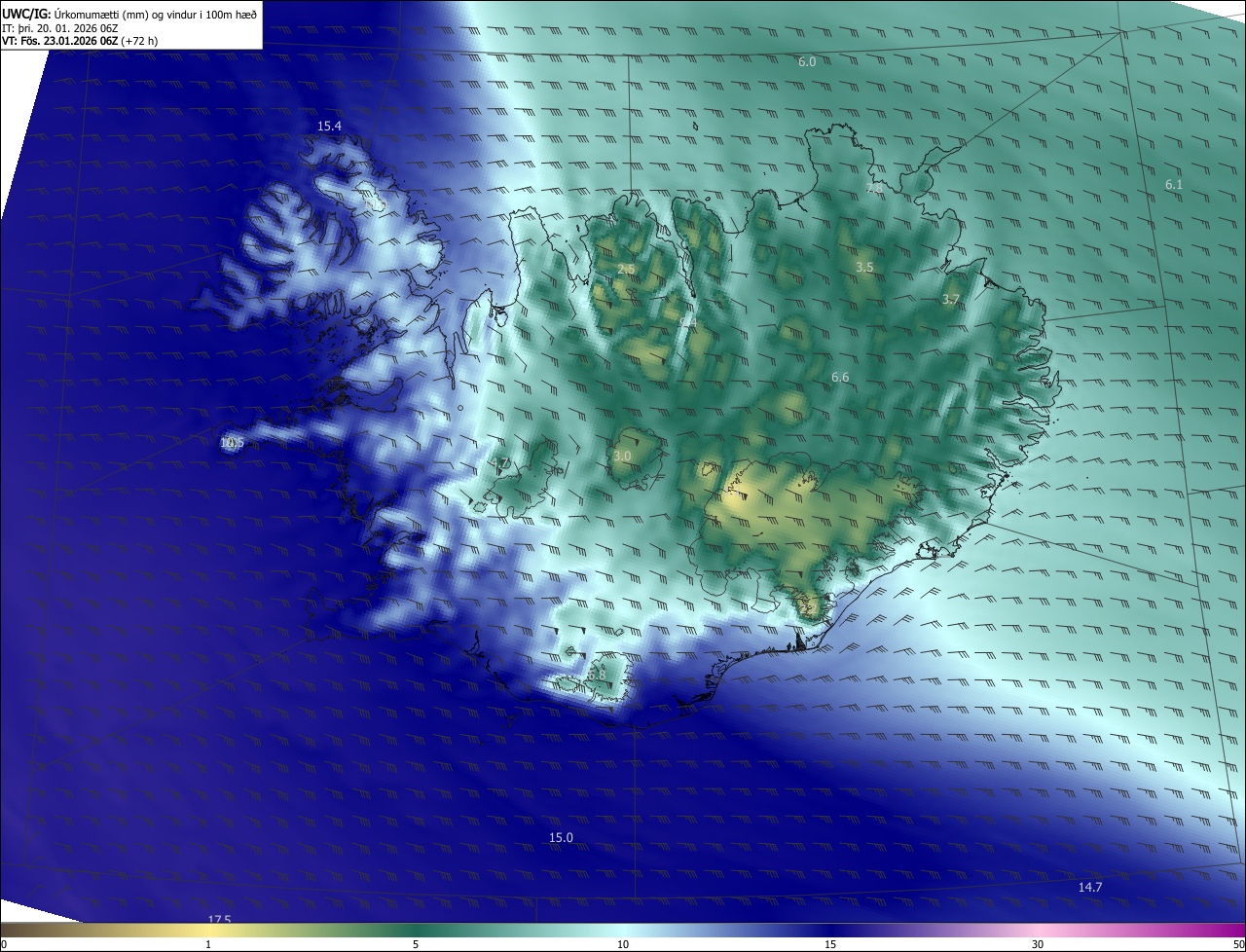Screen dimensions: 1246x952
Task: Click the legend tick label 0
Action: (x=4, y=945)
